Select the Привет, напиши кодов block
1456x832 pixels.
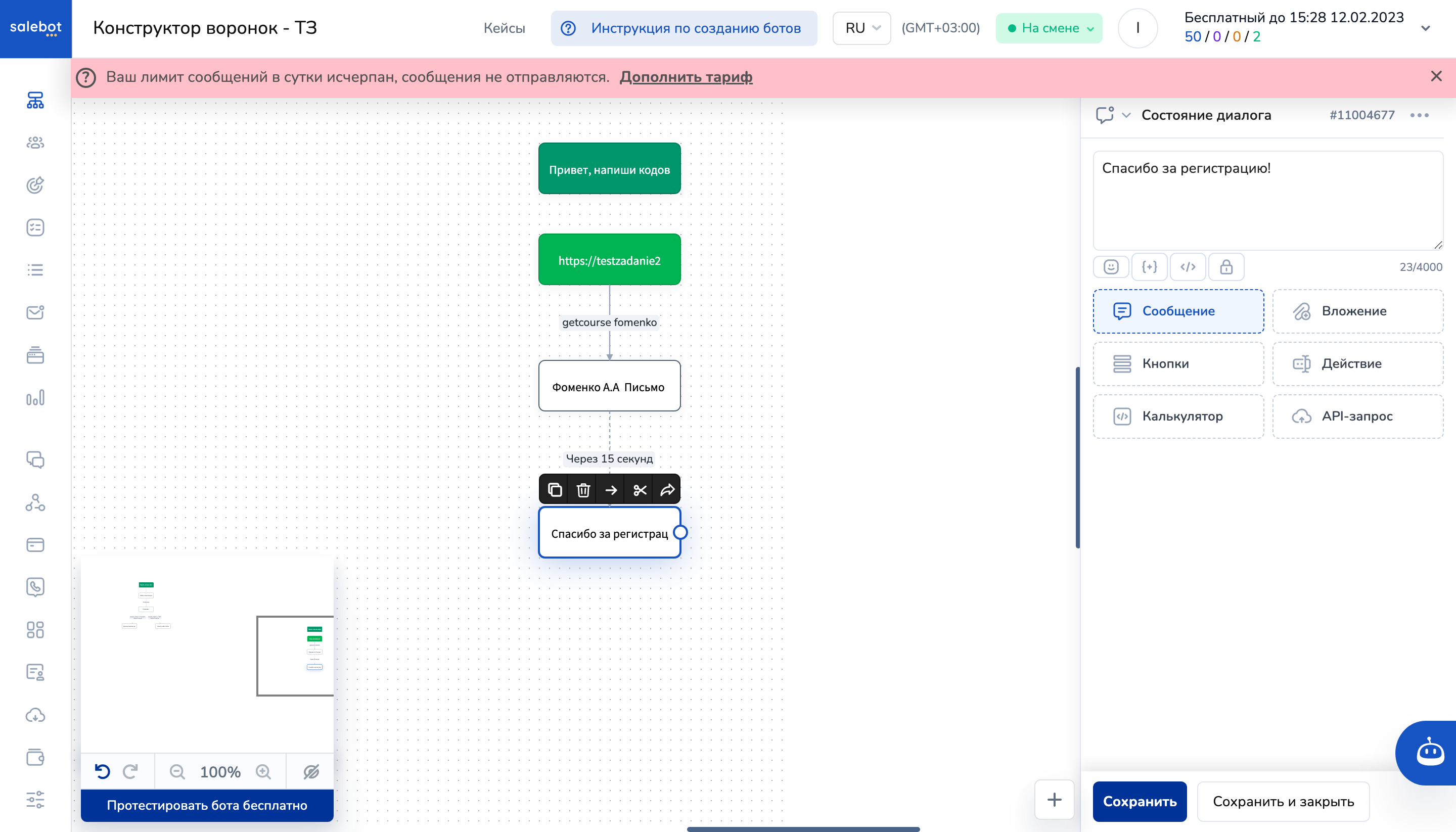click(609, 168)
